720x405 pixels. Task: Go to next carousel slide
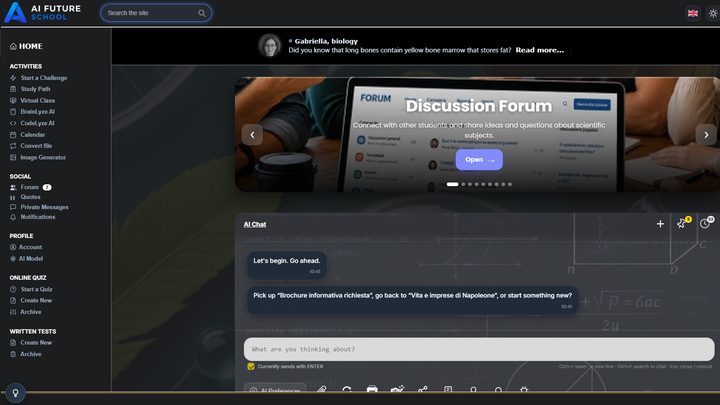tap(706, 135)
